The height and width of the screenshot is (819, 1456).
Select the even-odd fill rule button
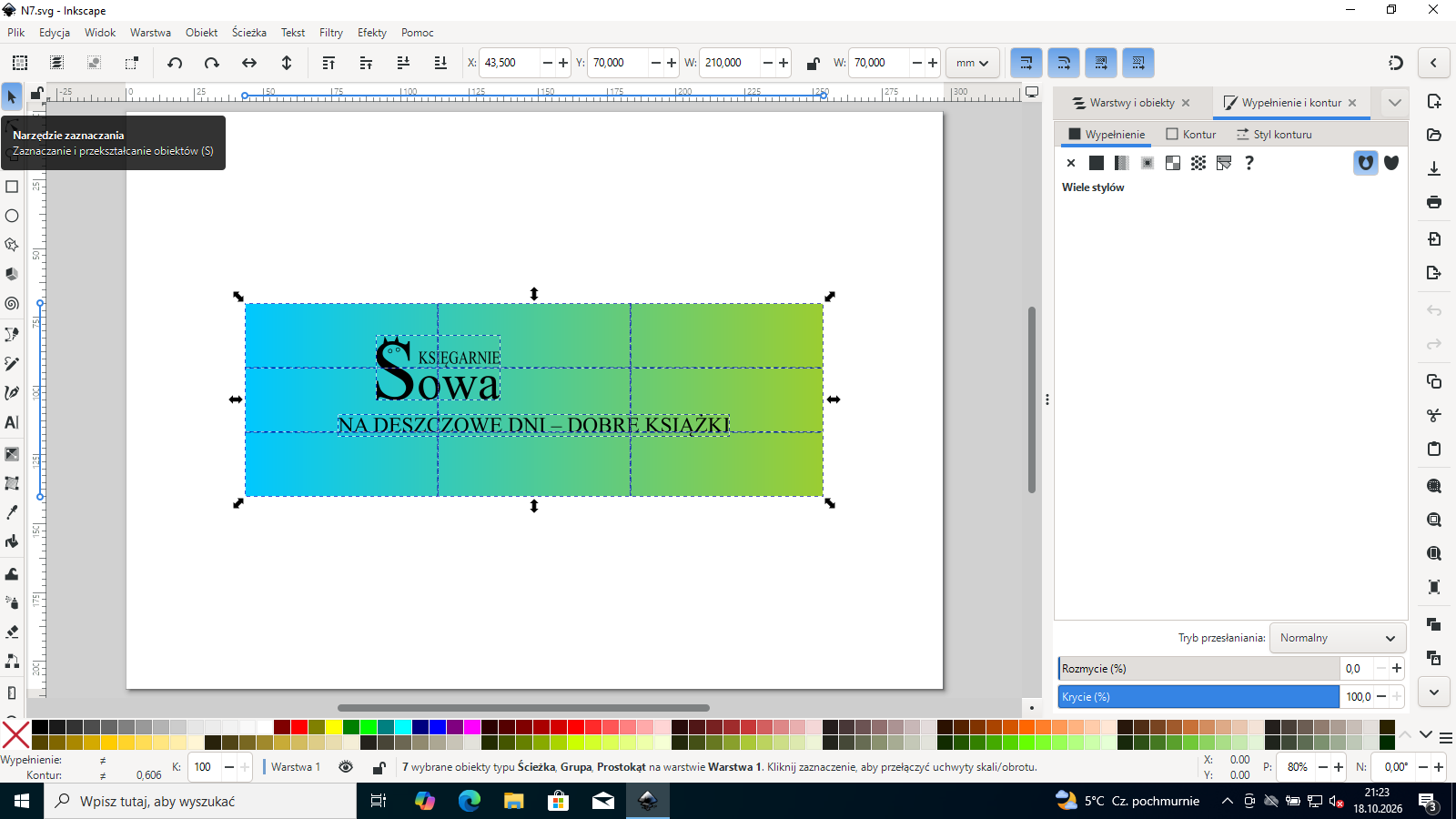pyautogui.click(x=1366, y=163)
